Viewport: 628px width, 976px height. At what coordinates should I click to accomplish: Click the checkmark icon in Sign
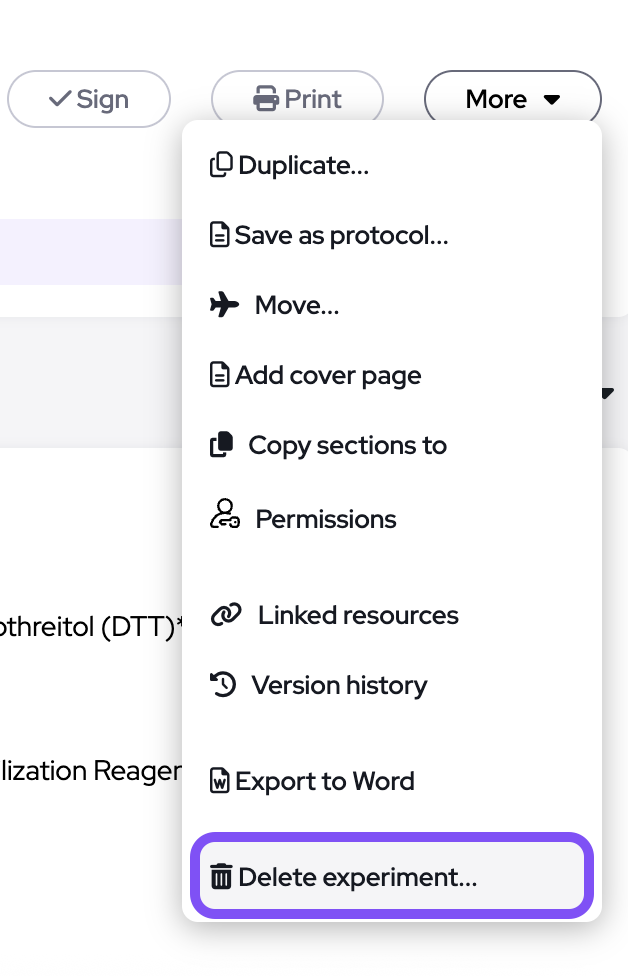coord(59,100)
